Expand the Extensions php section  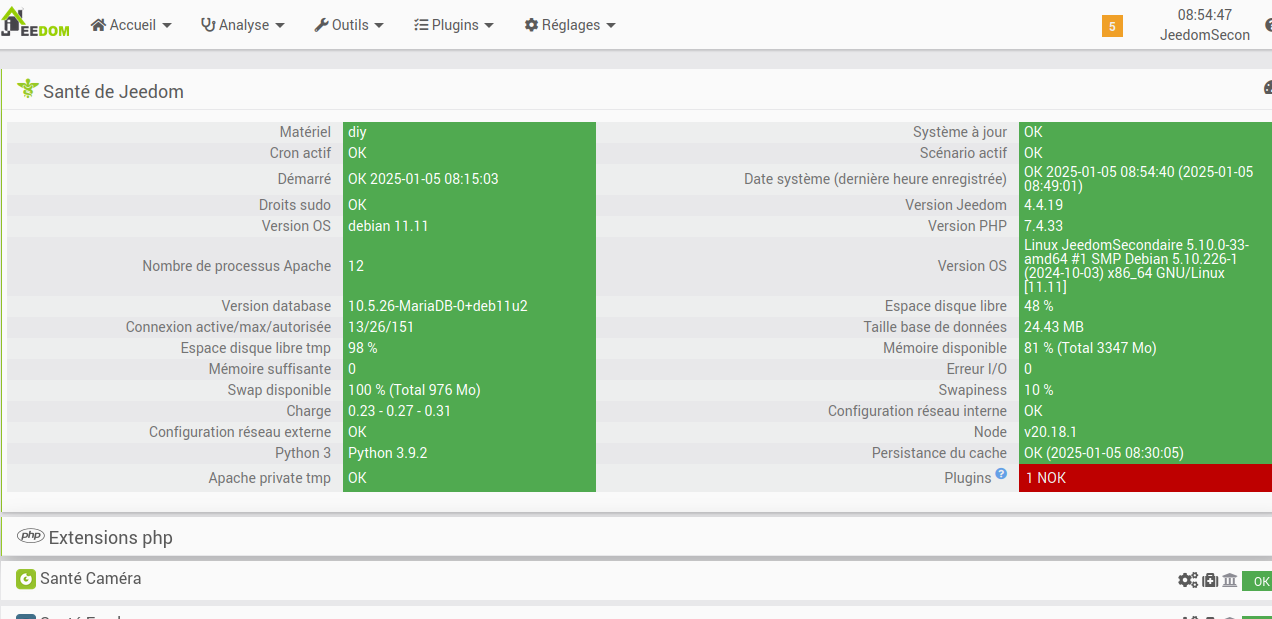coord(636,537)
